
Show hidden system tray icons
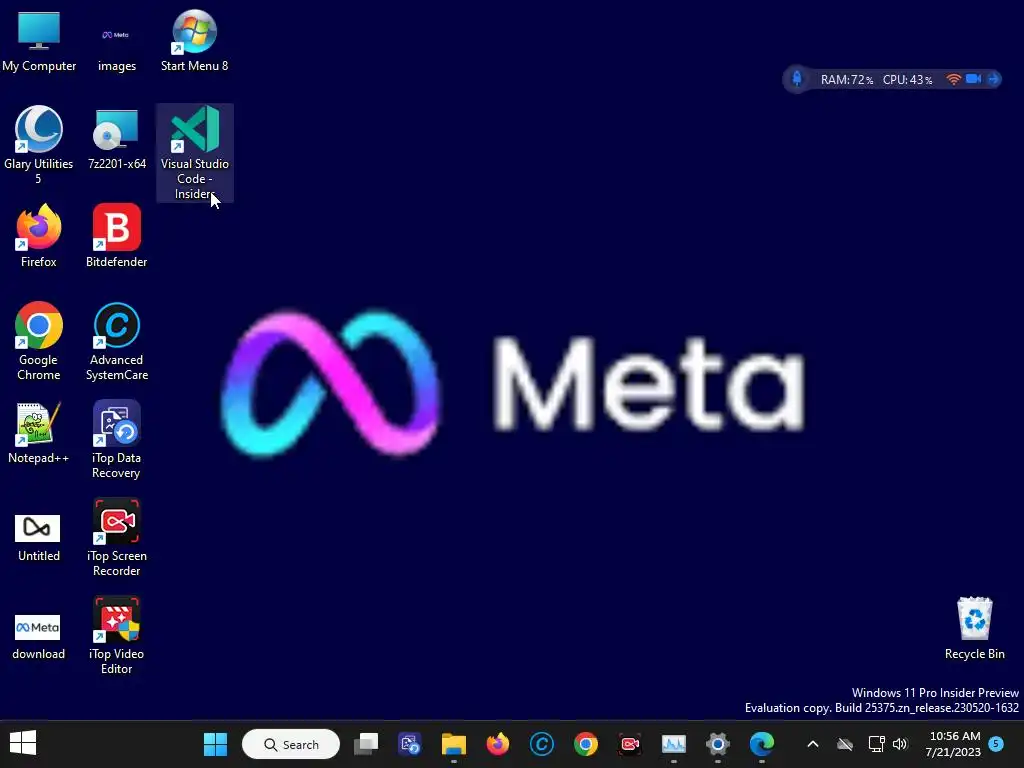[x=812, y=744]
